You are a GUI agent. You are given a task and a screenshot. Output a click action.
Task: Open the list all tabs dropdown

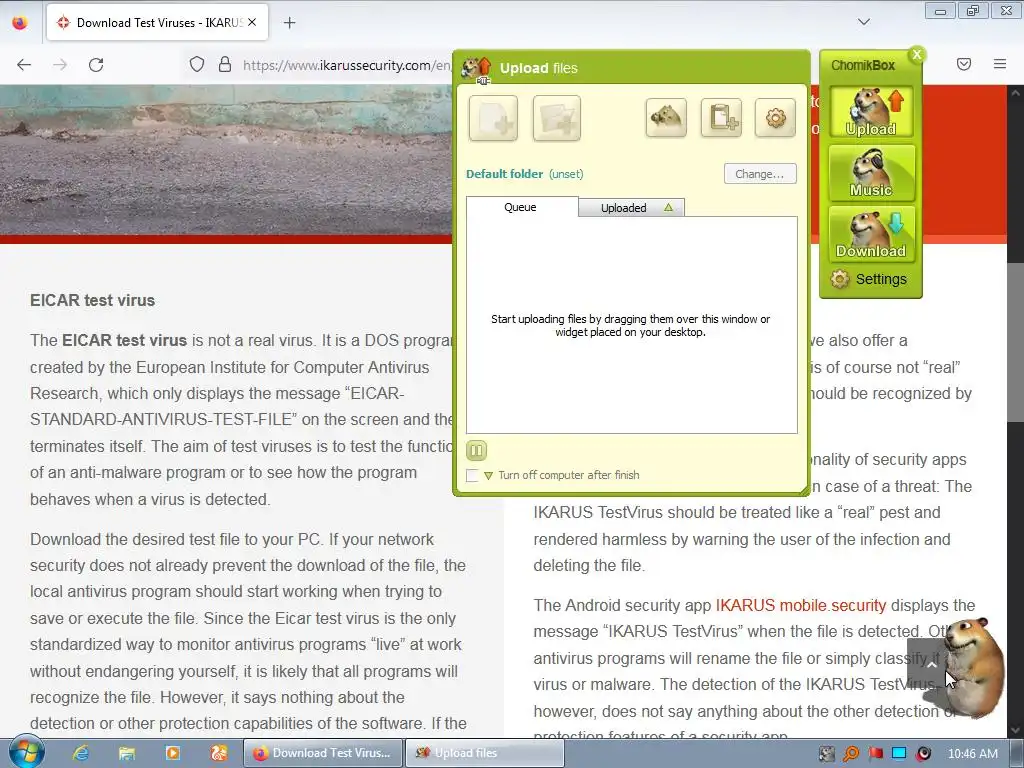click(x=863, y=22)
